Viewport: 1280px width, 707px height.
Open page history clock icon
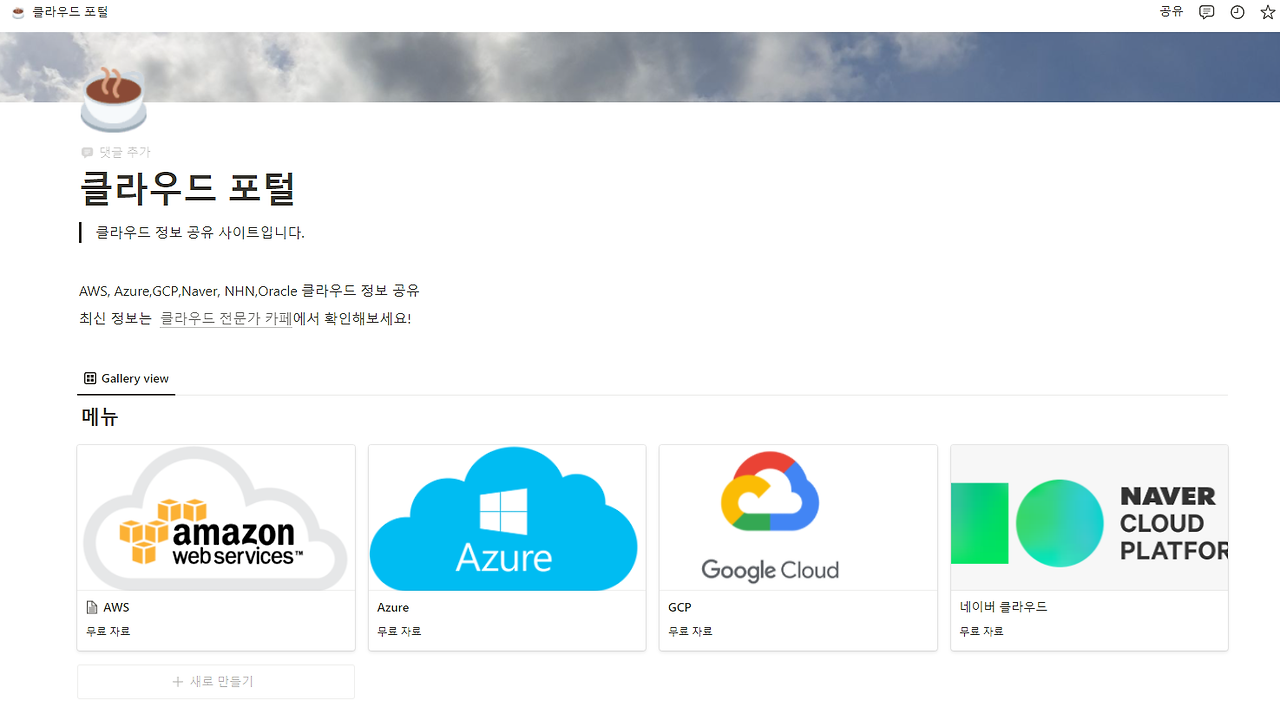tap(1238, 12)
